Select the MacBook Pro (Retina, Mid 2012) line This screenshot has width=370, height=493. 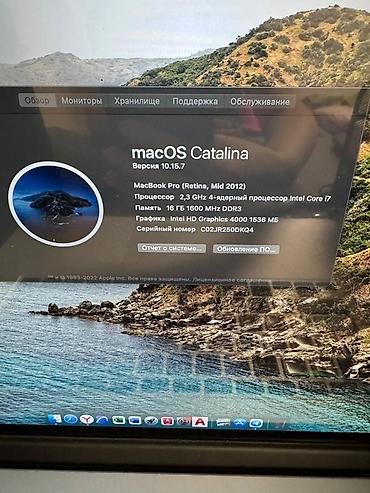point(190,186)
